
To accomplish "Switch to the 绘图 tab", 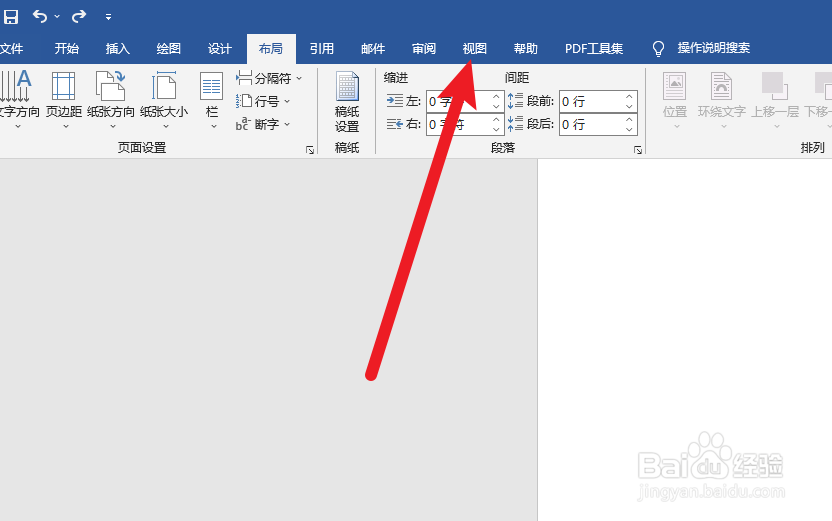I will (x=169, y=49).
